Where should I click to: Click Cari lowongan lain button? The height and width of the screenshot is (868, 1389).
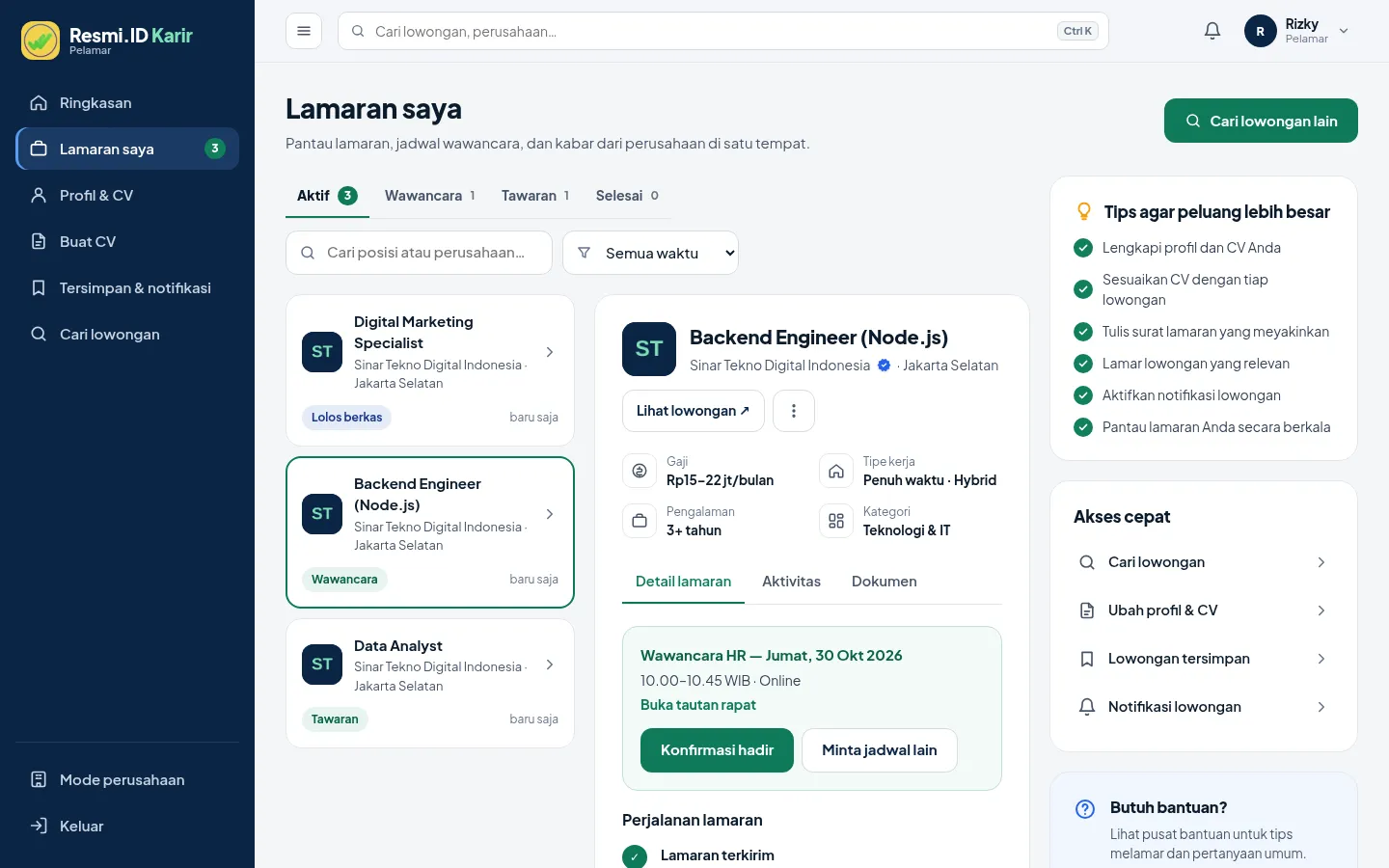pyautogui.click(x=1261, y=121)
